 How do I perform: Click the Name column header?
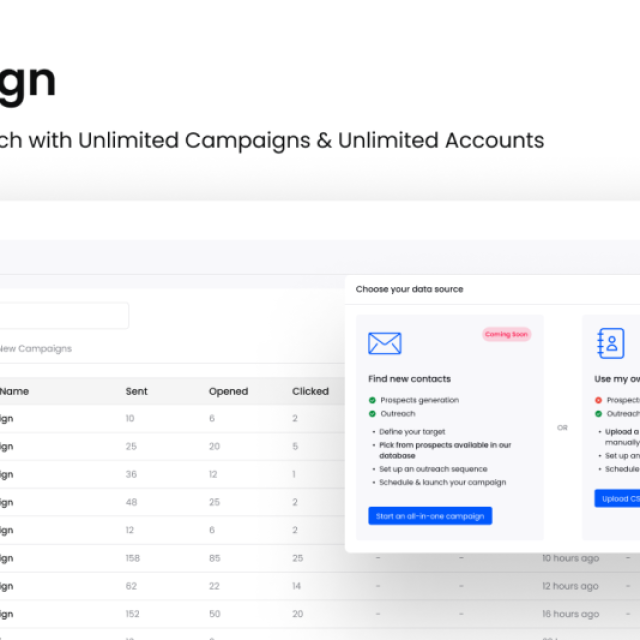coord(15,391)
